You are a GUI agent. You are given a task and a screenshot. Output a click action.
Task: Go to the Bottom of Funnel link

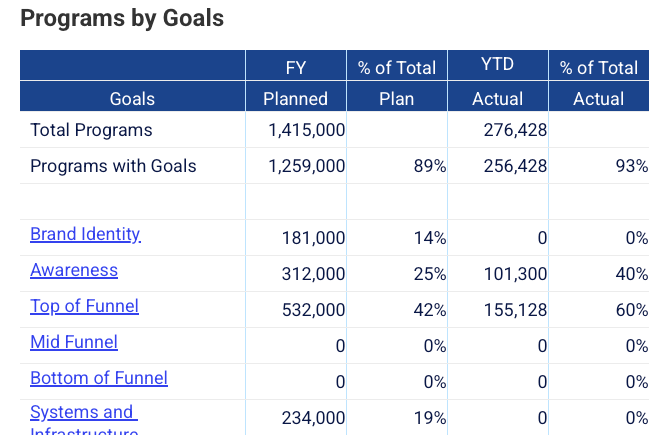click(x=99, y=379)
